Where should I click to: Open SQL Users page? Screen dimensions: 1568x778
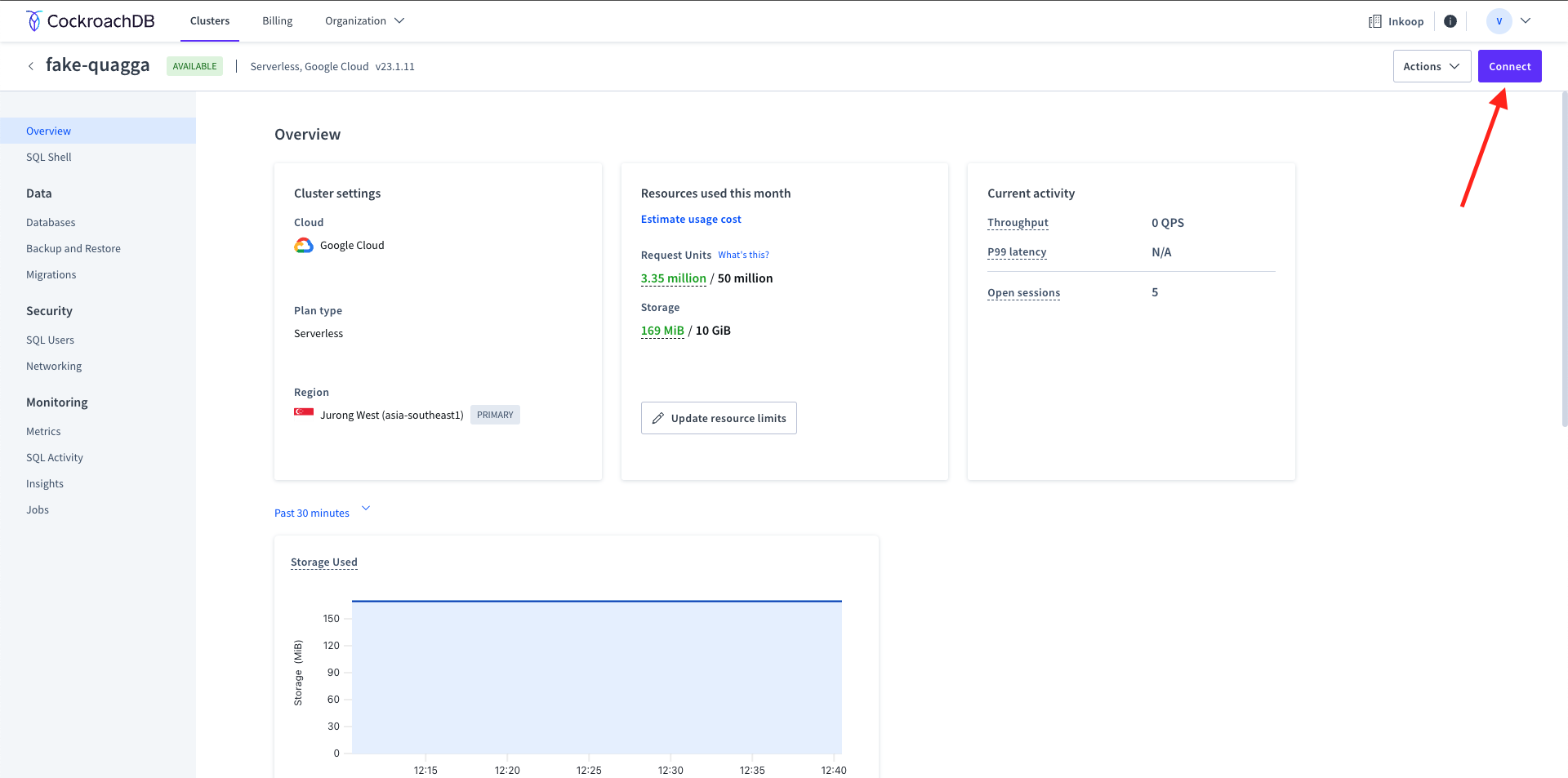50,340
